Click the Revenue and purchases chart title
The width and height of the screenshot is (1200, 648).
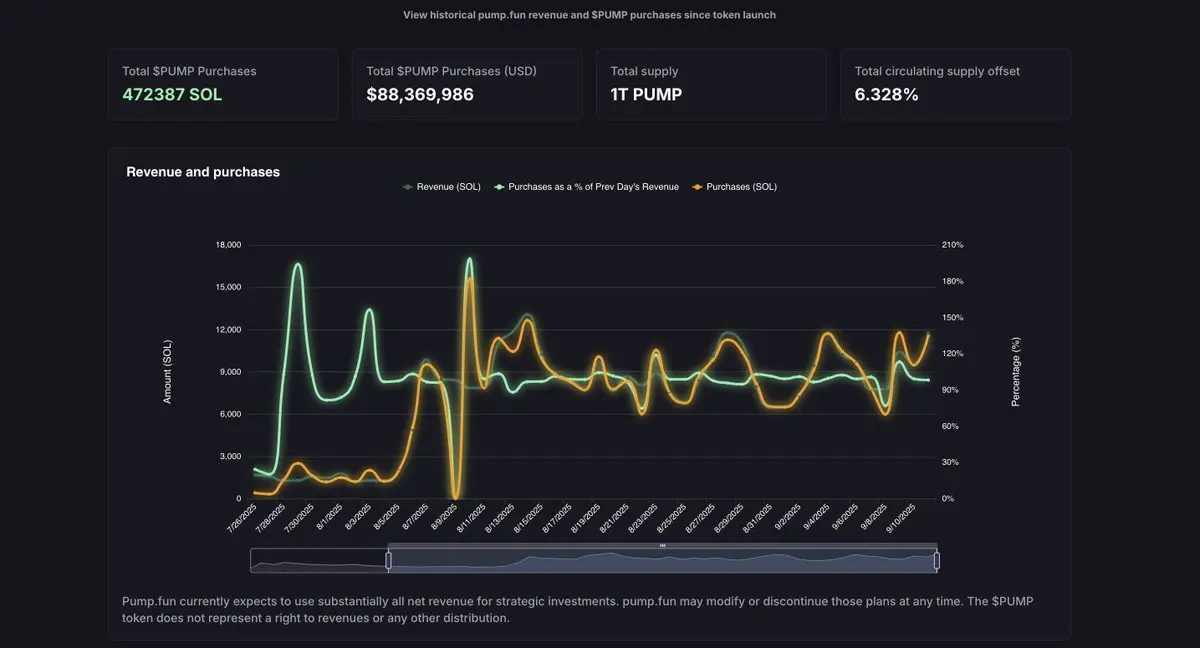tap(203, 172)
